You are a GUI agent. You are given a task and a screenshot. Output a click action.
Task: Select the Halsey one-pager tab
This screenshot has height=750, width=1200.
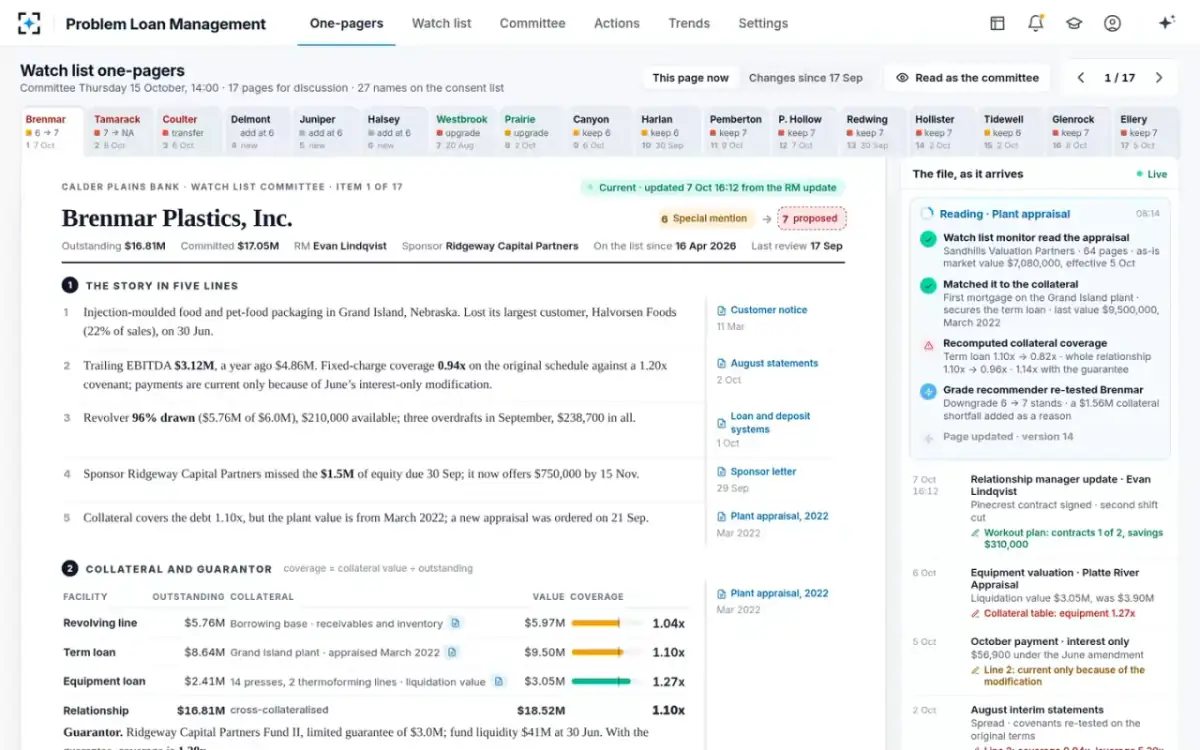coord(395,132)
